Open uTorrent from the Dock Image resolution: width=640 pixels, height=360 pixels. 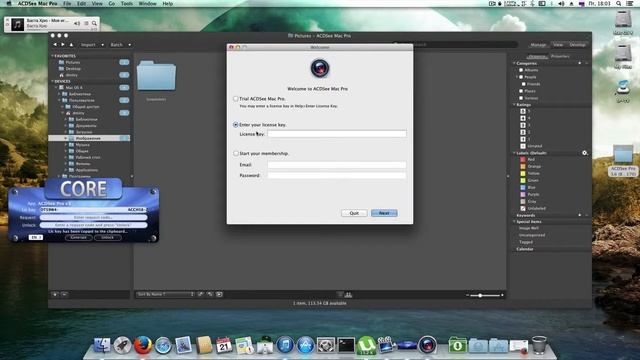click(366, 345)
